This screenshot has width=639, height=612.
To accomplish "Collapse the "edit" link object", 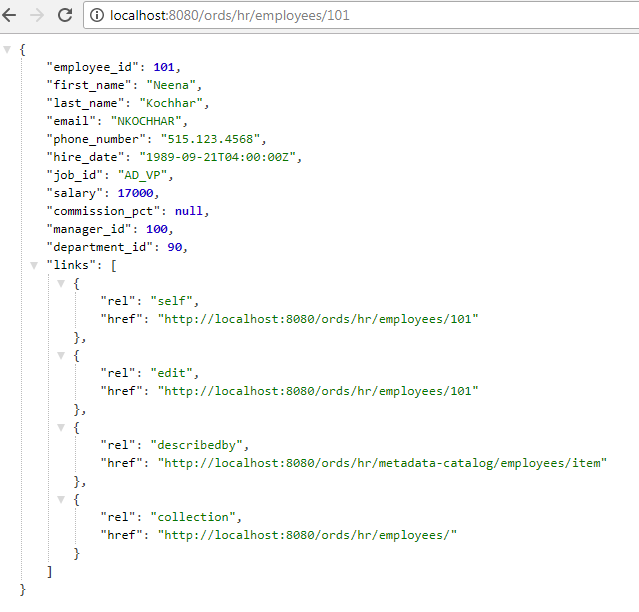I will click(x=61, y=356).
